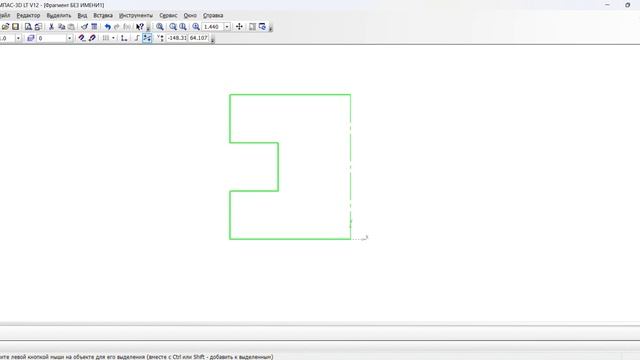This screenshot has height=360, width=640.
Task: Click the Y coordinate field 64.107
Action: [198, 38]
